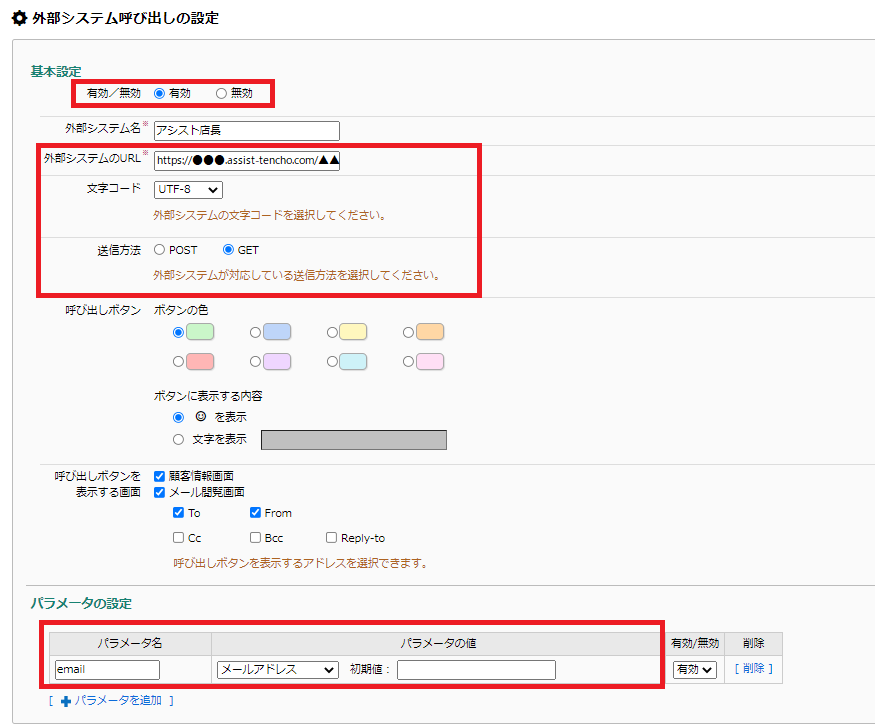Open the 有効 status dropdown in parameter row

pyautogui.click(x=695, y=669)
